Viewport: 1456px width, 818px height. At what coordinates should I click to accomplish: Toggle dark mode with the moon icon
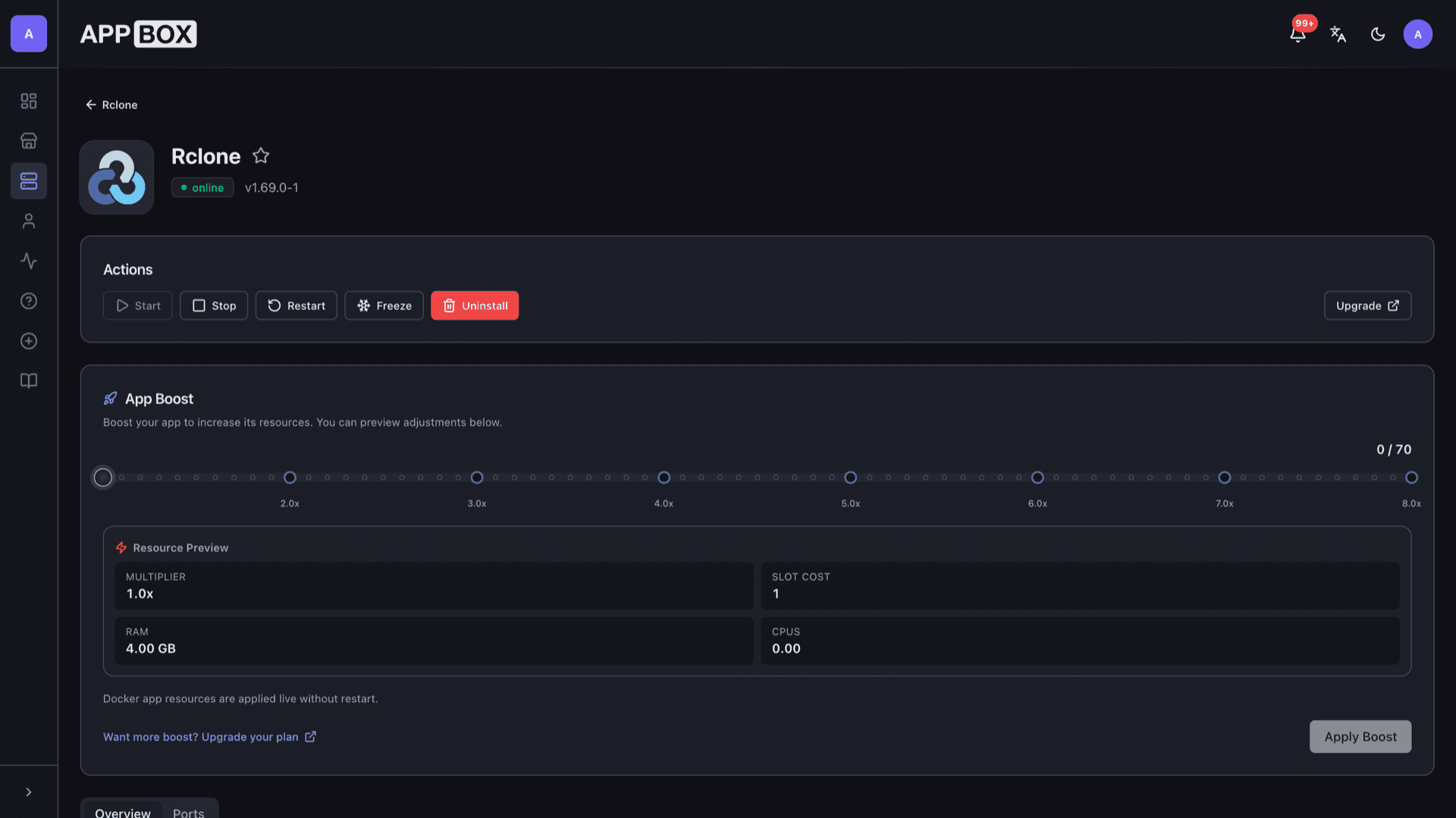coord(1378,34)
